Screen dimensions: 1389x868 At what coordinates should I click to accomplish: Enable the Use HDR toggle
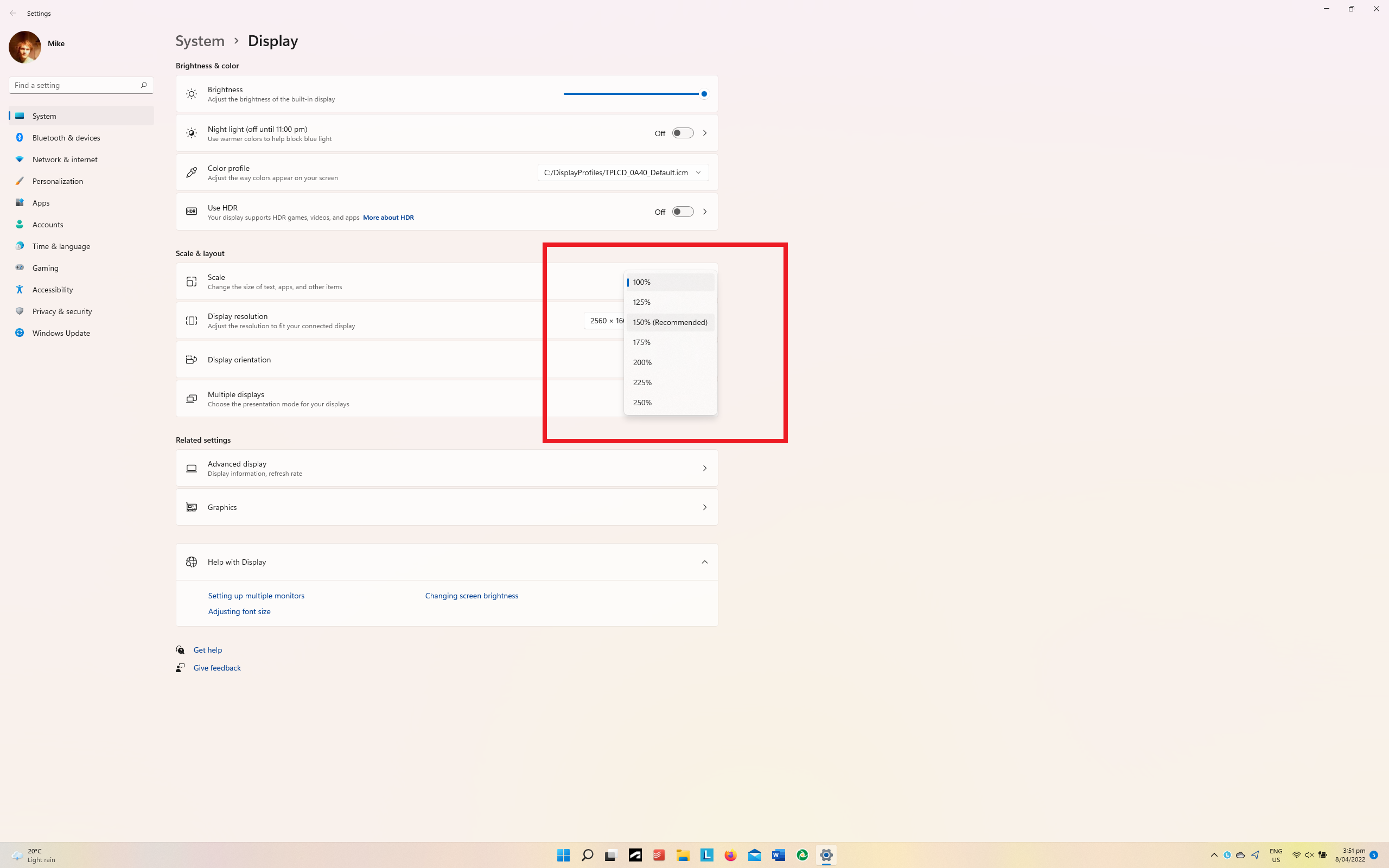coord(683,212)
